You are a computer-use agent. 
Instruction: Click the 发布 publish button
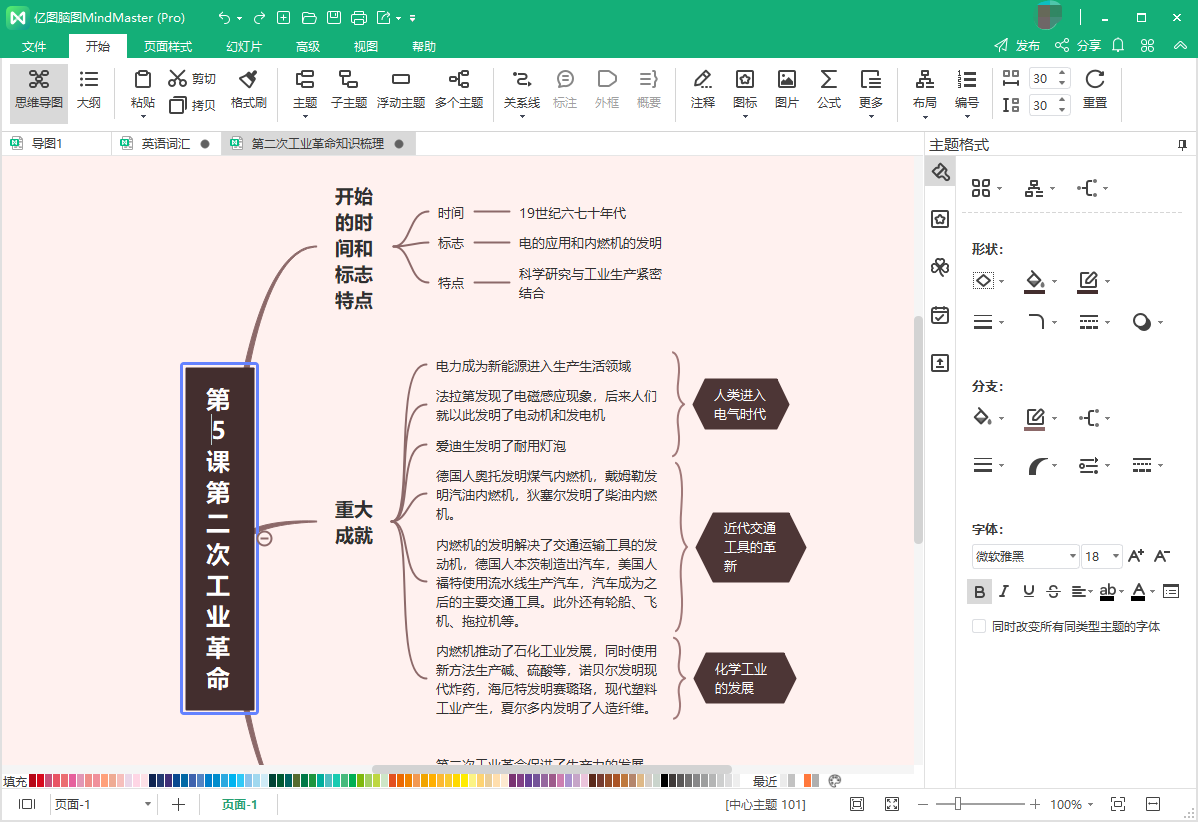tap(1017, 46)
